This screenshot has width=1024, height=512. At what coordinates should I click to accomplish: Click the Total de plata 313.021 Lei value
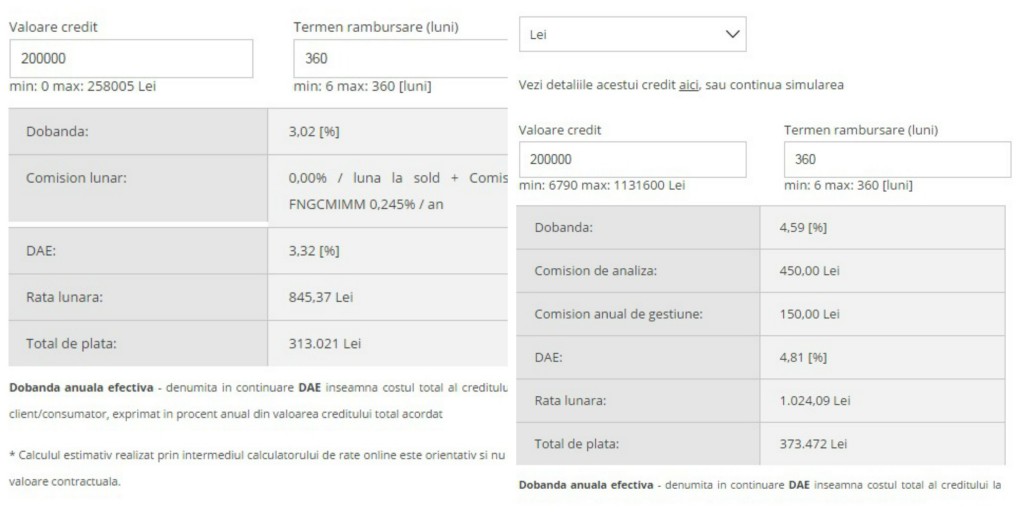click(325, 344)
